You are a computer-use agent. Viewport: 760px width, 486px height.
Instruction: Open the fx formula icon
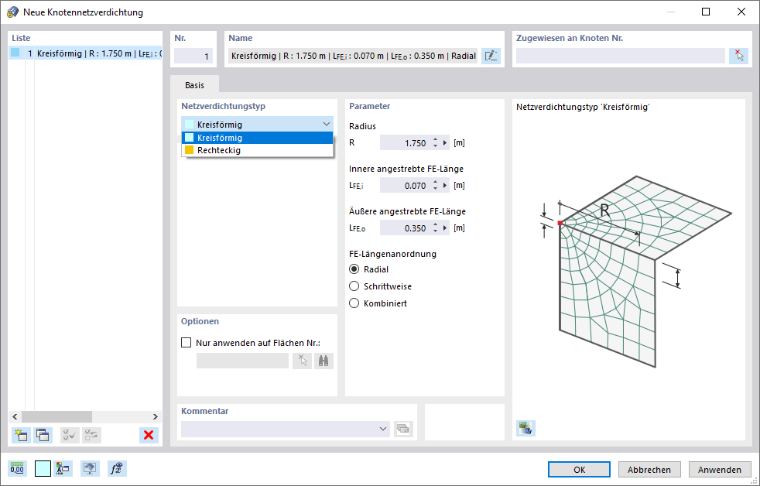pyautogui.click(x=117, y=469)
